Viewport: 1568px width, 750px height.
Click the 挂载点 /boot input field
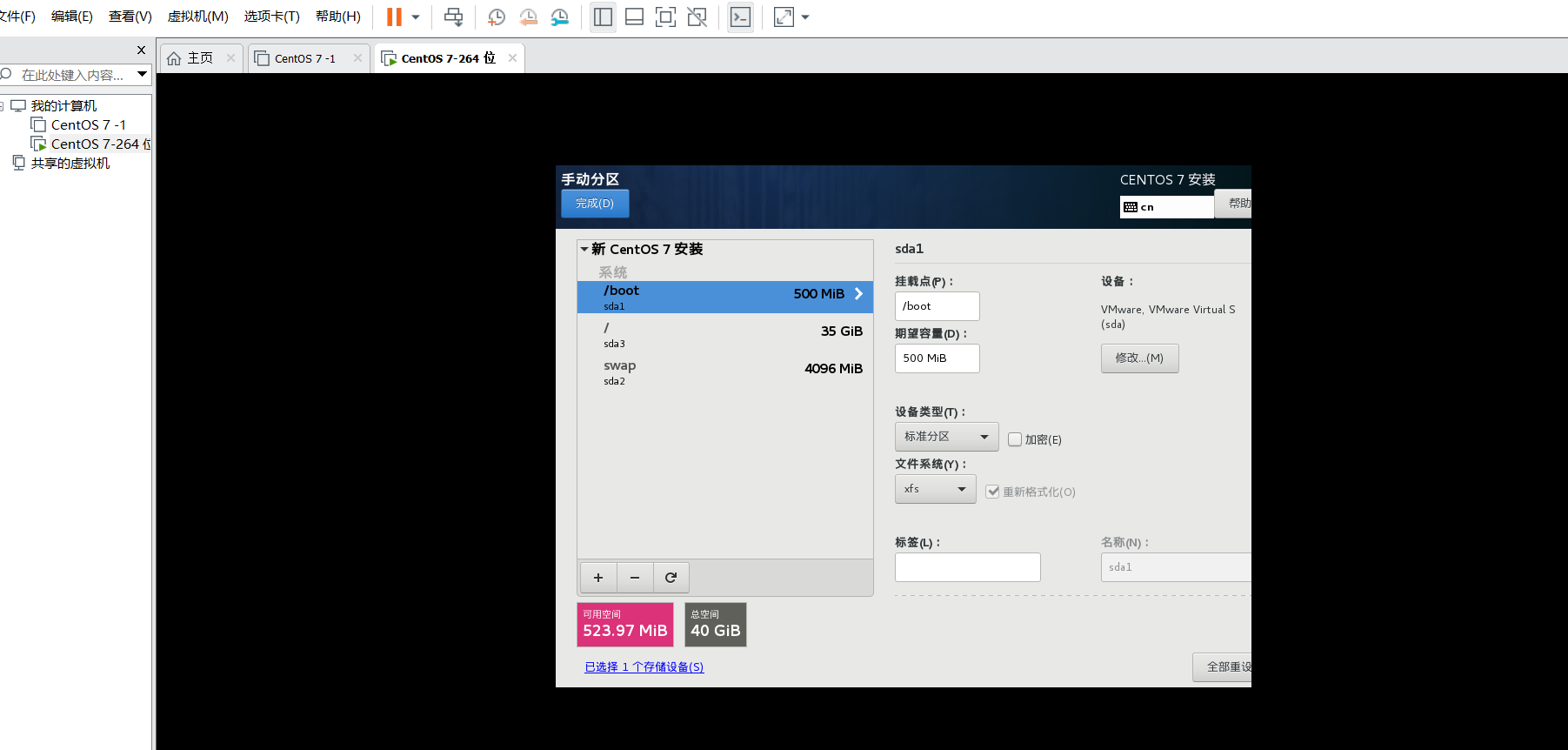[x=937, y=306]
